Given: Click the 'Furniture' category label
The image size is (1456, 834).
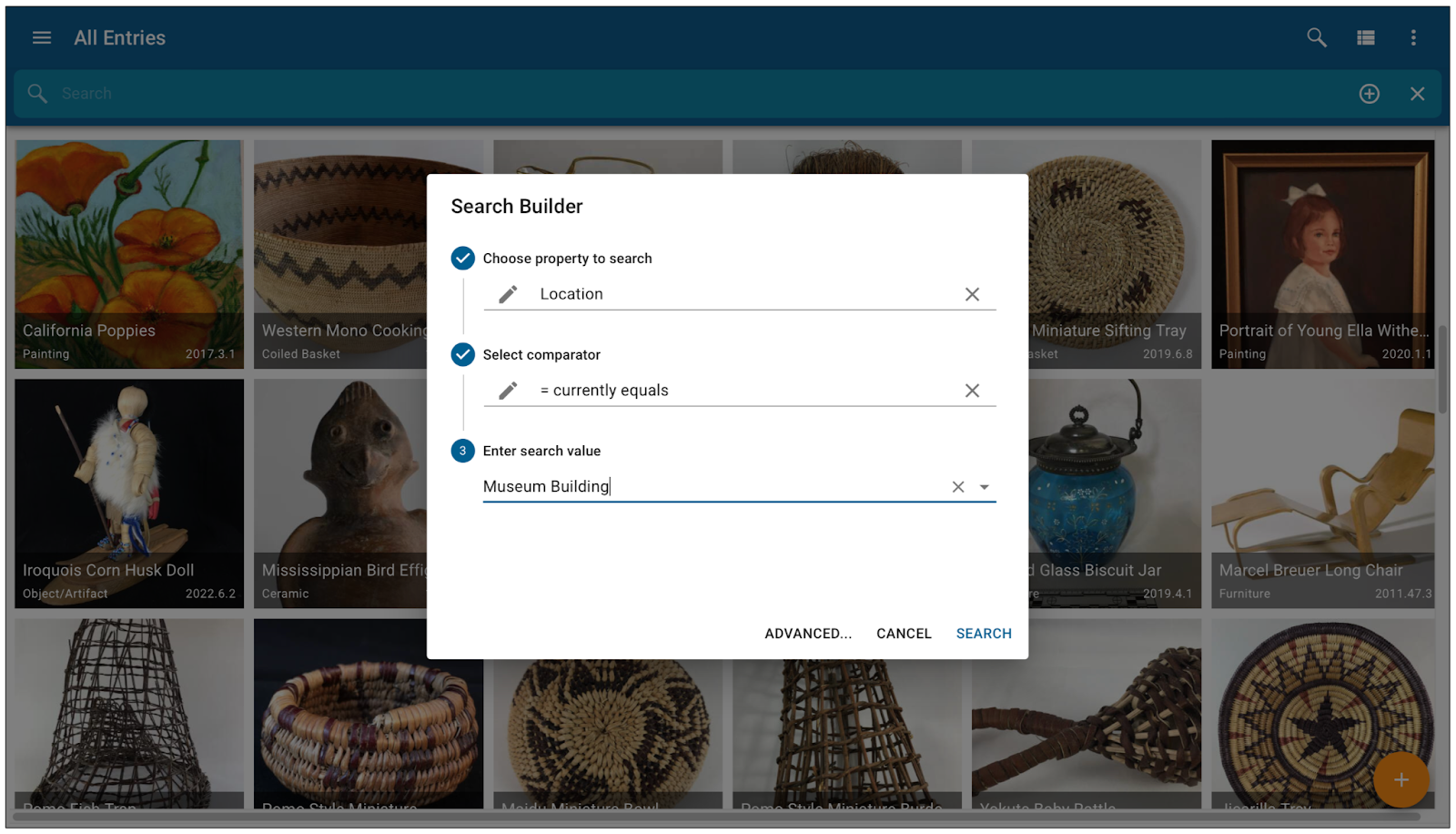Looking at the screenshot, I should [1244, 594].
